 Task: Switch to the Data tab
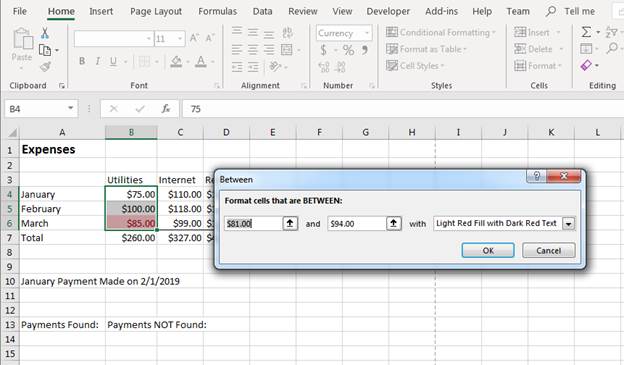[x=263, y=11]
